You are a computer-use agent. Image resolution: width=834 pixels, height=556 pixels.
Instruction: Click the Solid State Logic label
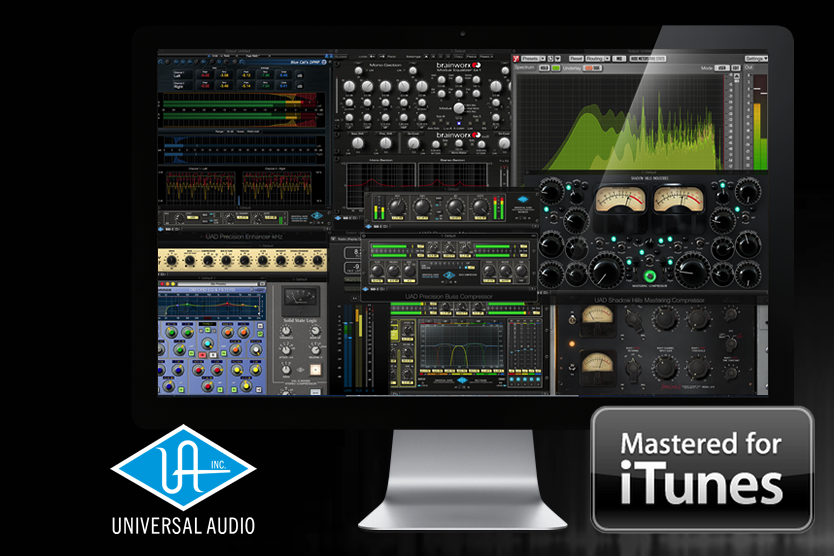pyautogui.click(x=300, y=320)
